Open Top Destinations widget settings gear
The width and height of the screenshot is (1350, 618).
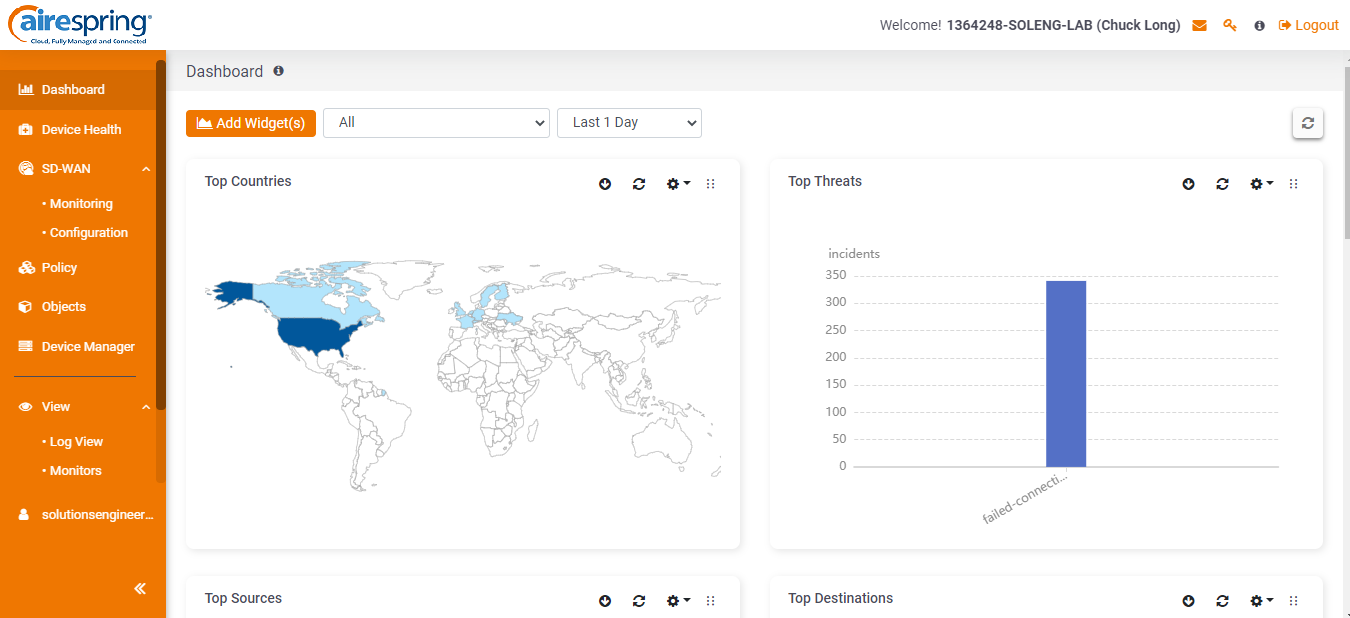(x=1261, y=601)
